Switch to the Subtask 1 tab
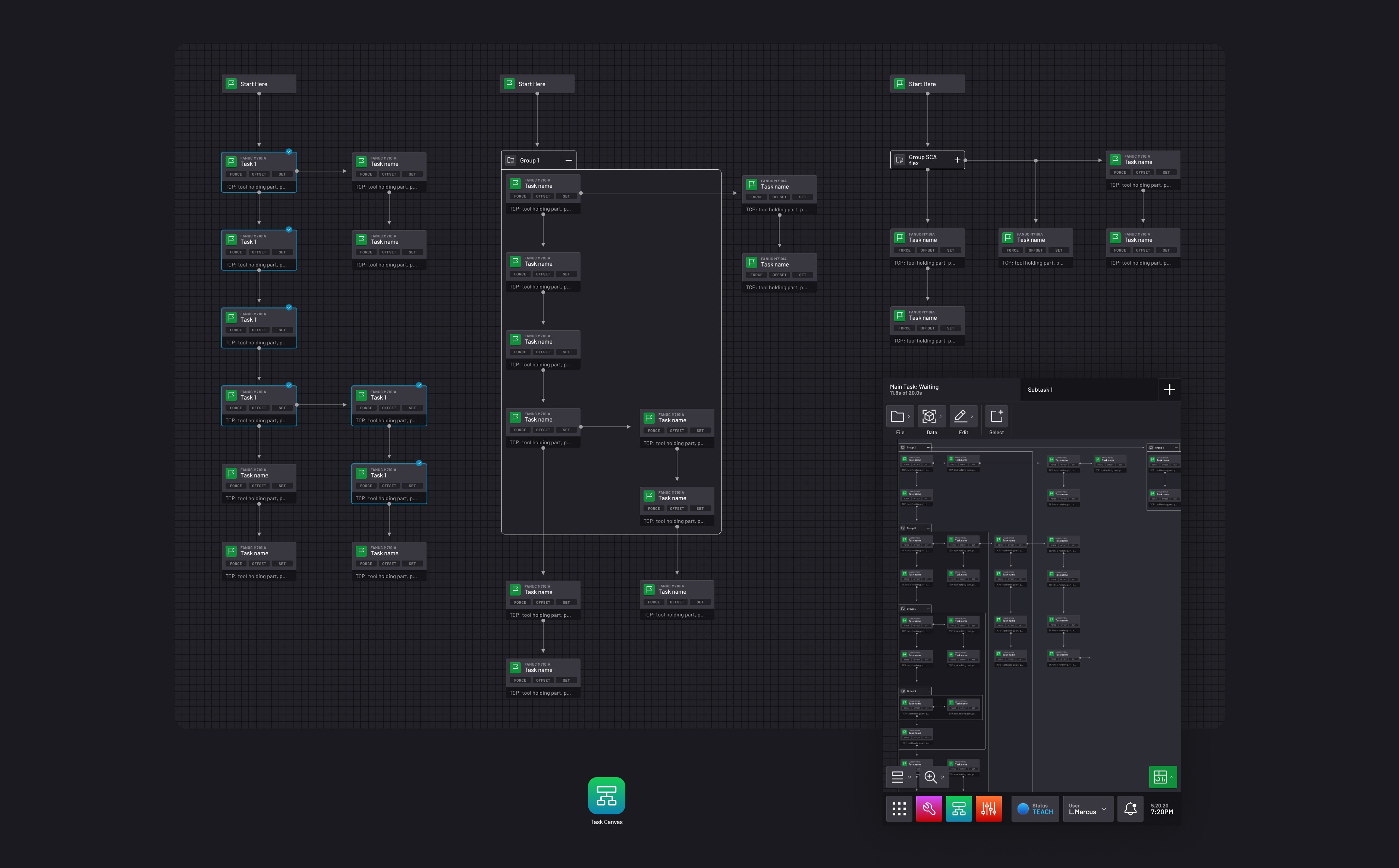The image size is (1399, 868). 1090,390
